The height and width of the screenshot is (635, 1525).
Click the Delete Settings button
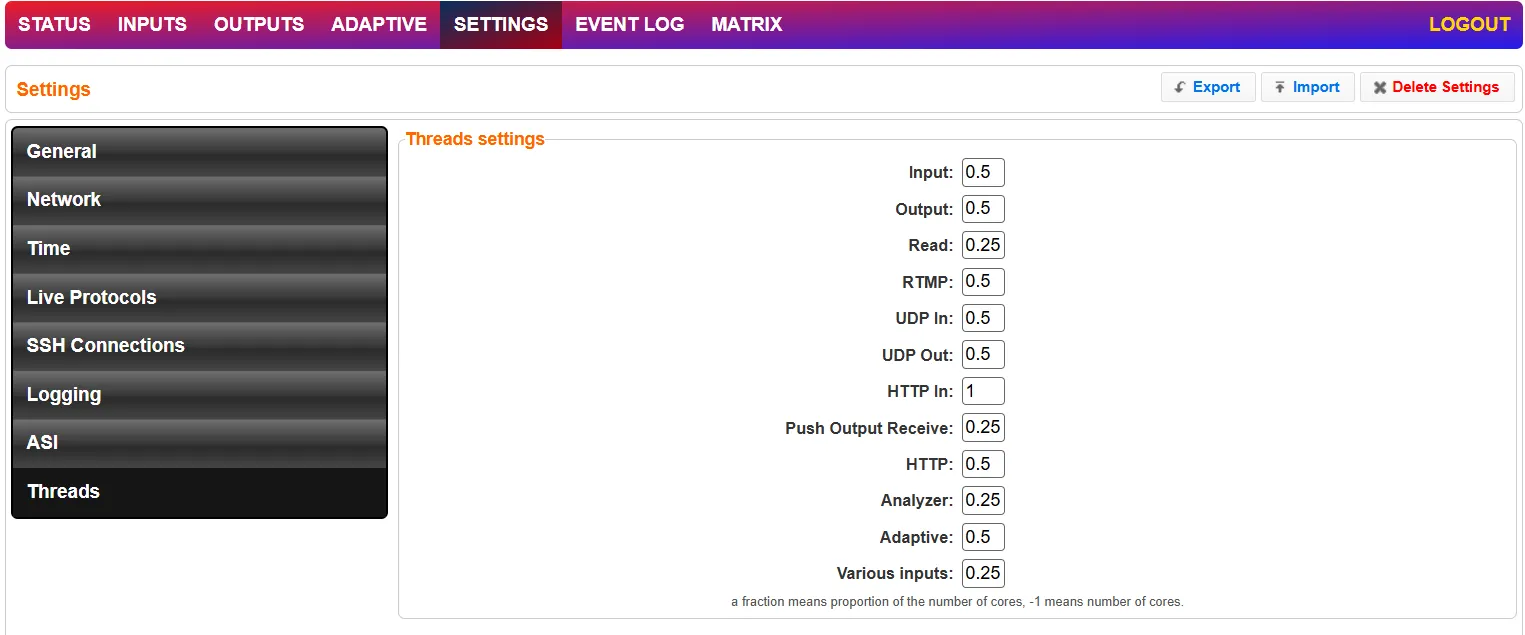(1437, 87)
